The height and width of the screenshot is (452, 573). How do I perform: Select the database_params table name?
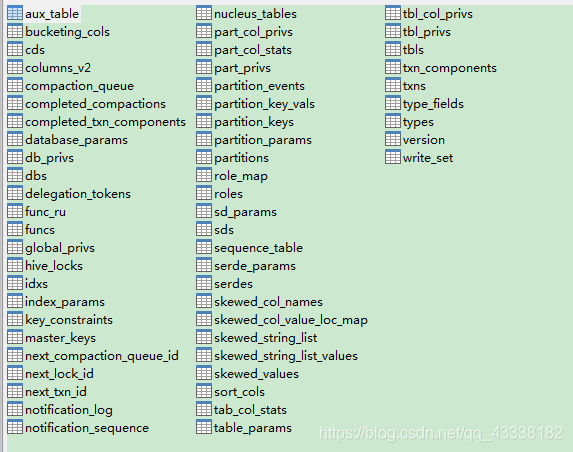pos(76,140)
